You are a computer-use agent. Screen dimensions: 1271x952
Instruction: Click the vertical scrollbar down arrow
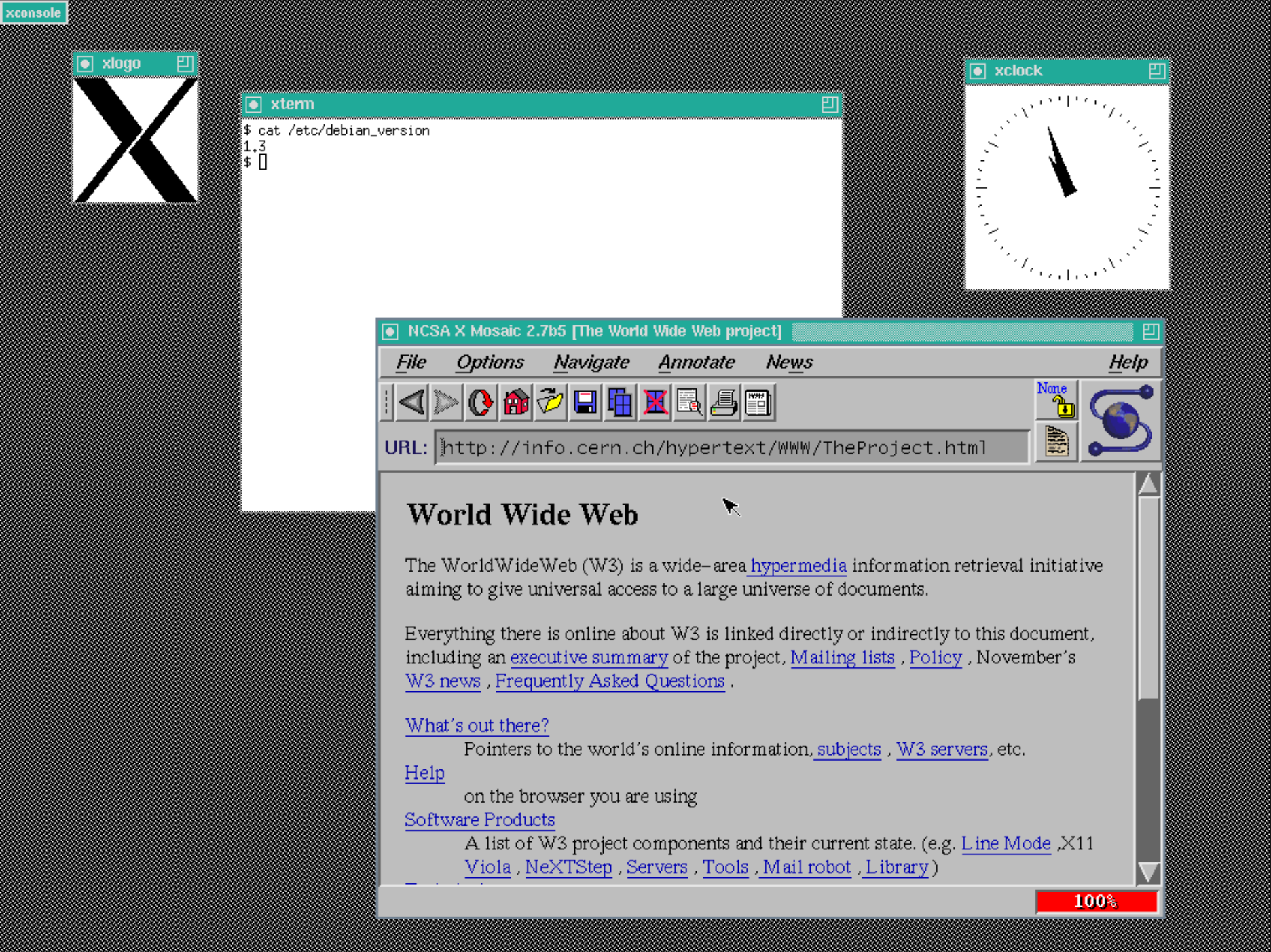[x=1148, y=872]
